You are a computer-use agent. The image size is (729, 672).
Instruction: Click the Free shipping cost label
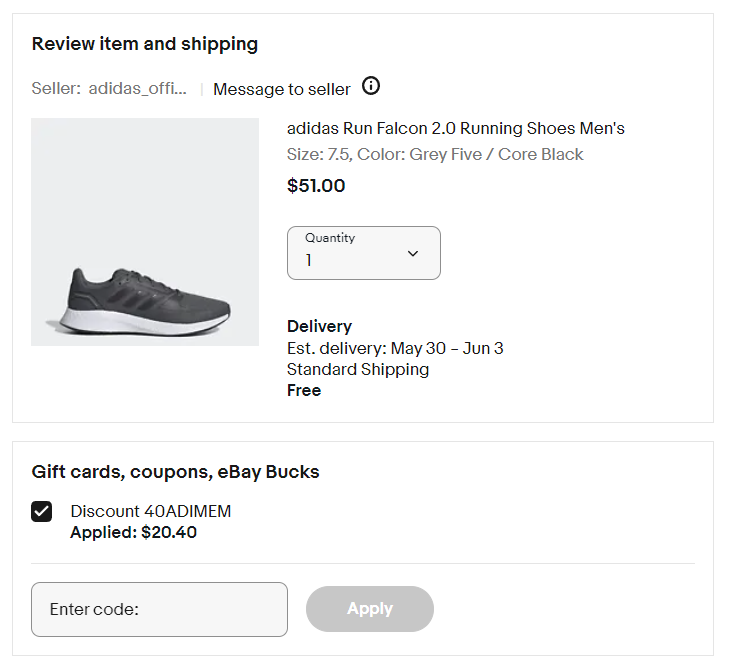click(x=304, y=390)
